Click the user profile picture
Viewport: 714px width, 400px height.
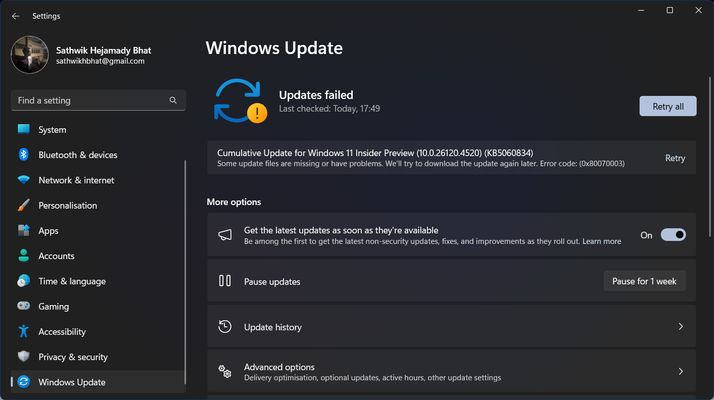30,55
